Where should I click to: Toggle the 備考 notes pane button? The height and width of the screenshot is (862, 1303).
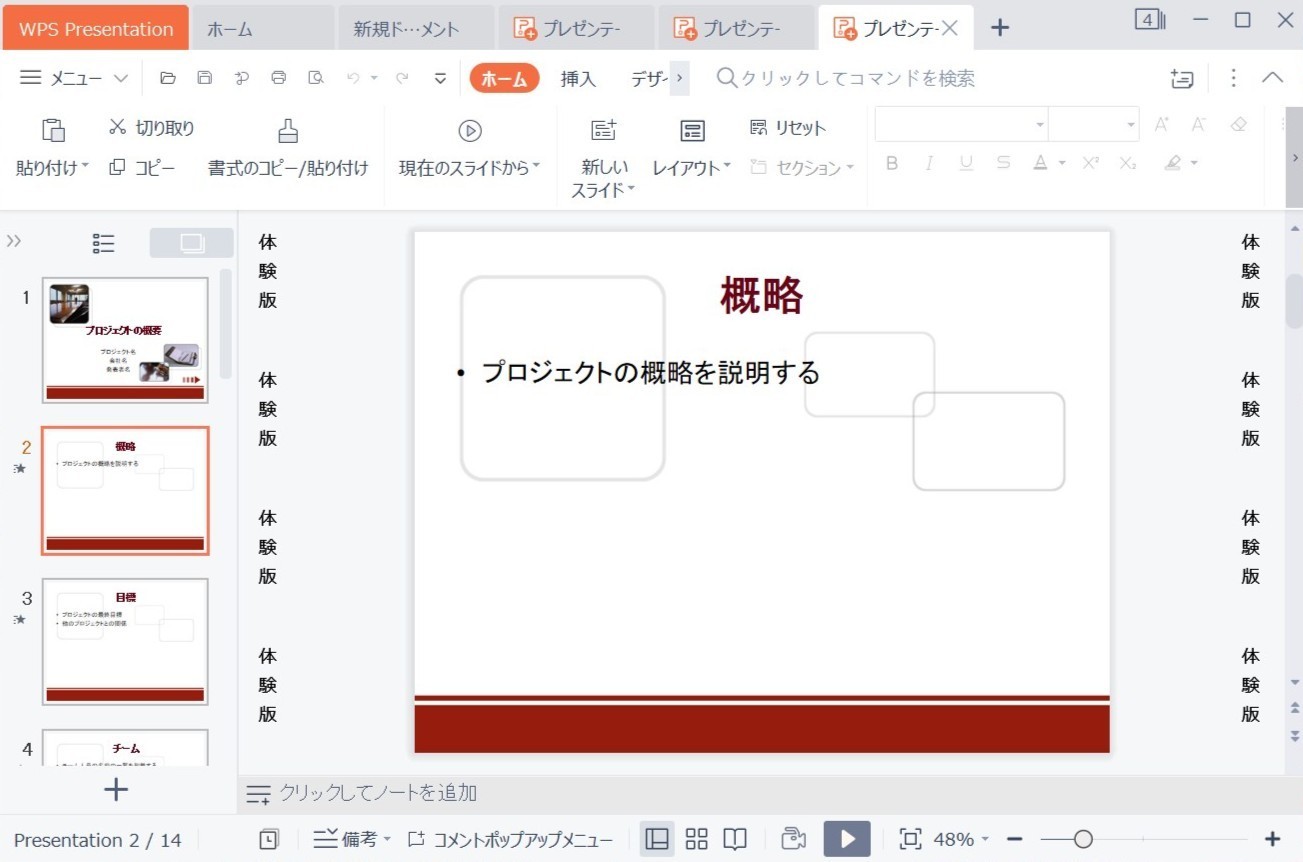[352, 839]
